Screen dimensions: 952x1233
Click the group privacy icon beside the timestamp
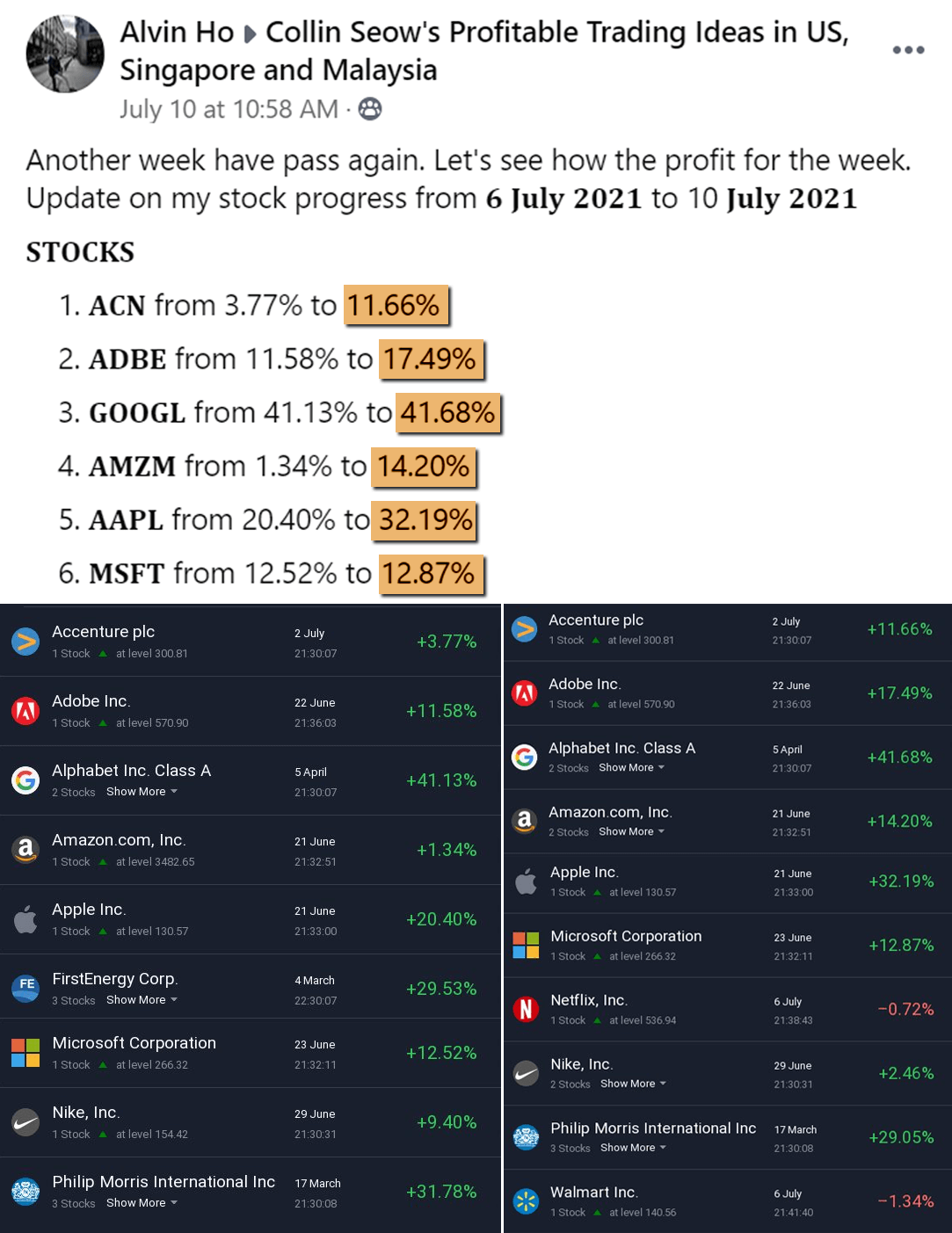370,109
